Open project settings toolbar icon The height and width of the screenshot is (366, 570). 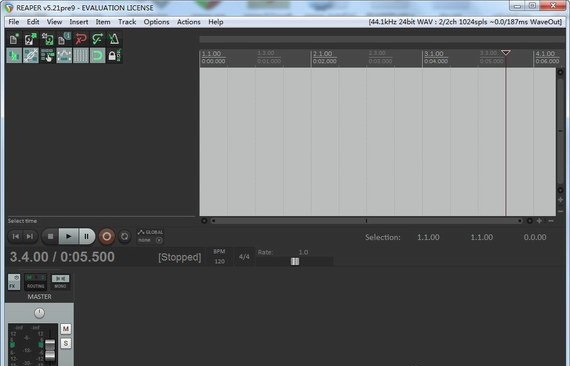(x=64, y=39)
